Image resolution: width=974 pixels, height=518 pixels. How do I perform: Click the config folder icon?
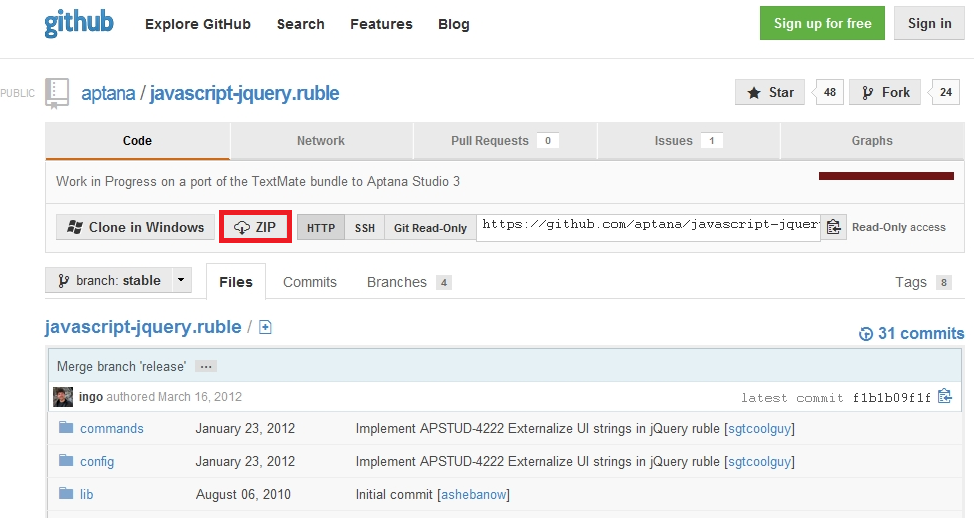(x=66, y=460)
